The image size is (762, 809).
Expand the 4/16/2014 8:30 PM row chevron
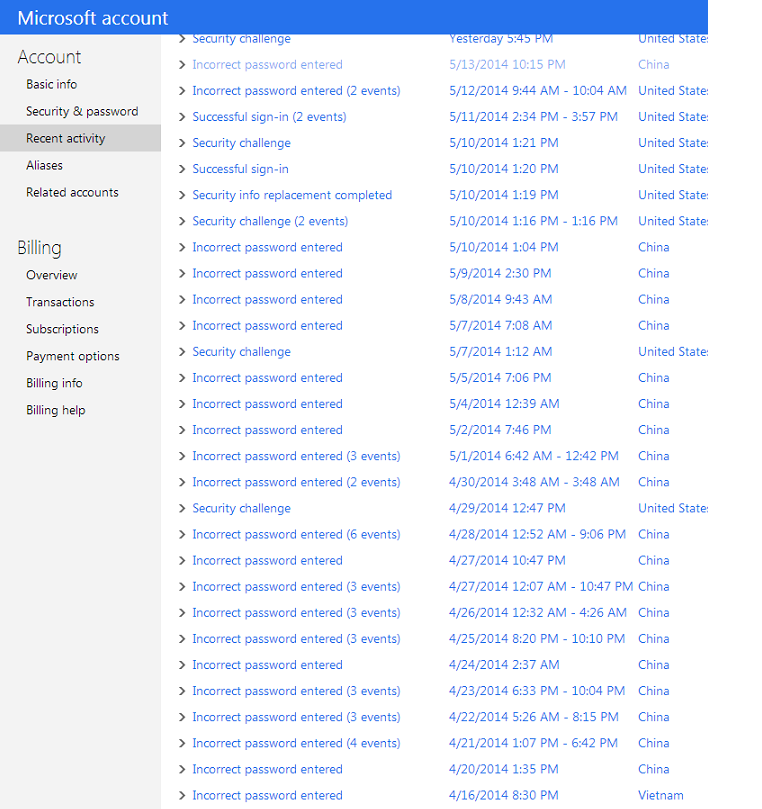[182, 796]
